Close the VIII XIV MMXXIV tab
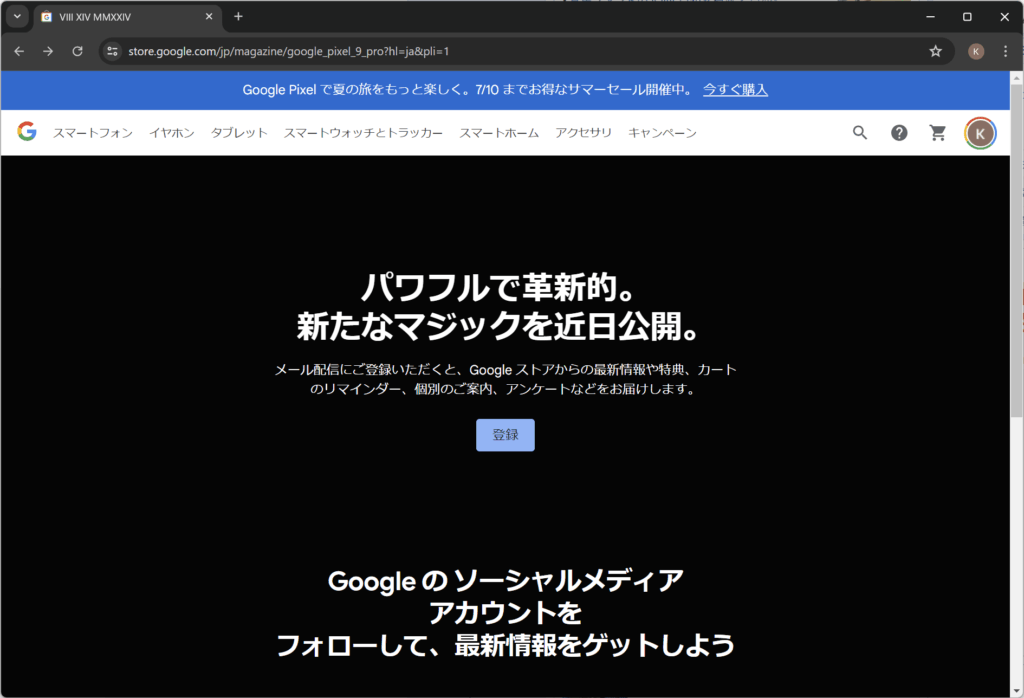 [209, 16]
